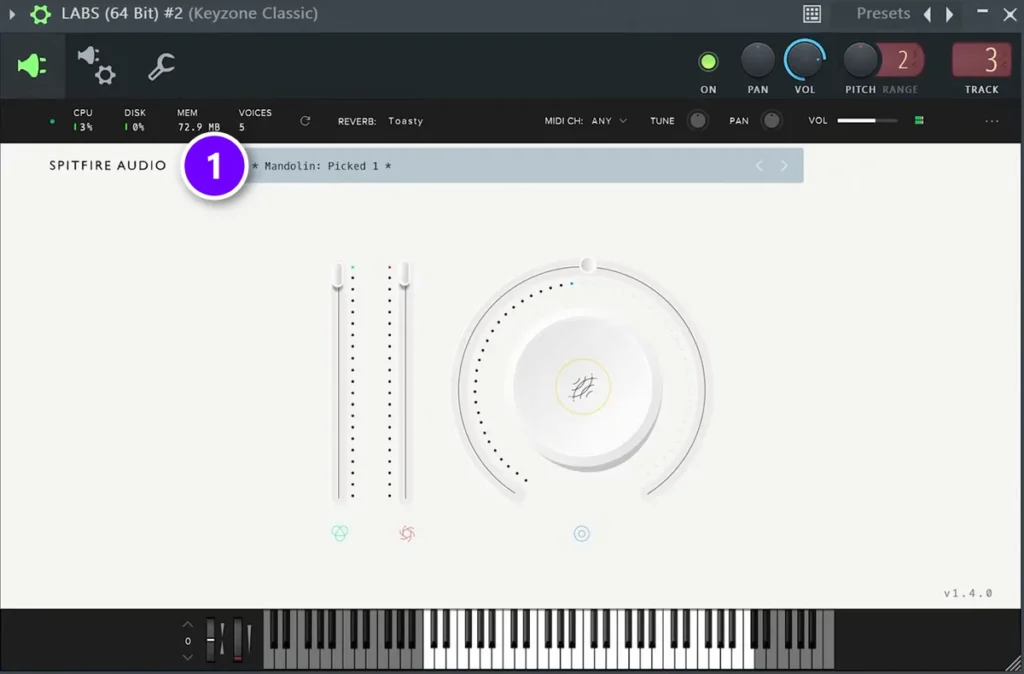Screen dimensions: 1024x674
Task: Click the channel PITCH knob
Action: click(x=860, y=60)
